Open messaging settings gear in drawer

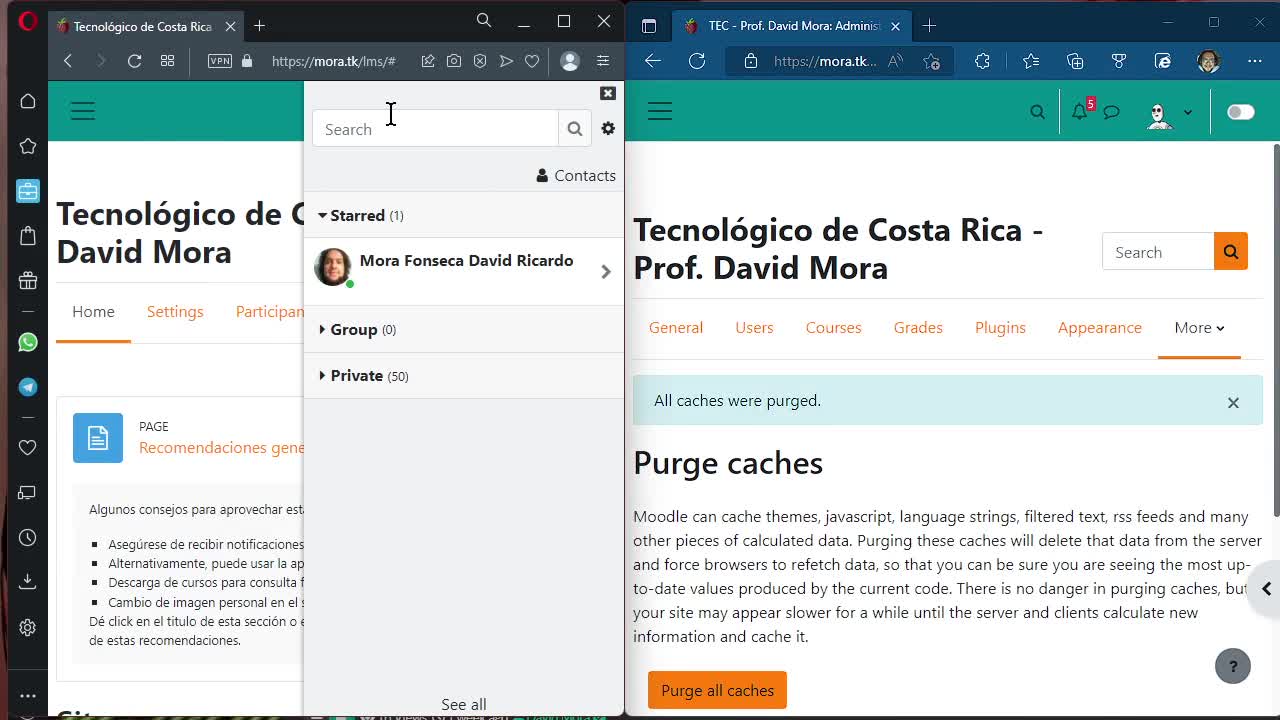coord(608,128)
